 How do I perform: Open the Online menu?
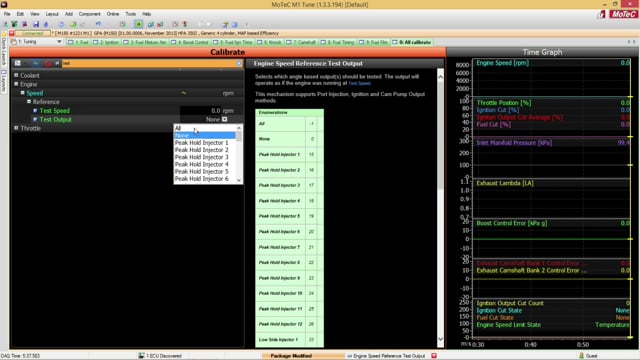coord(113,14)
